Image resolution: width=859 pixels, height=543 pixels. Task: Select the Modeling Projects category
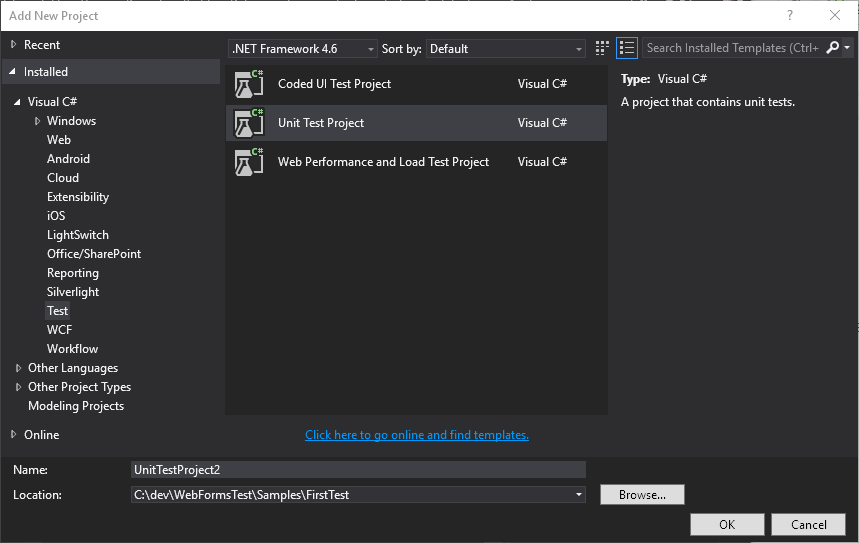(76, 406)
